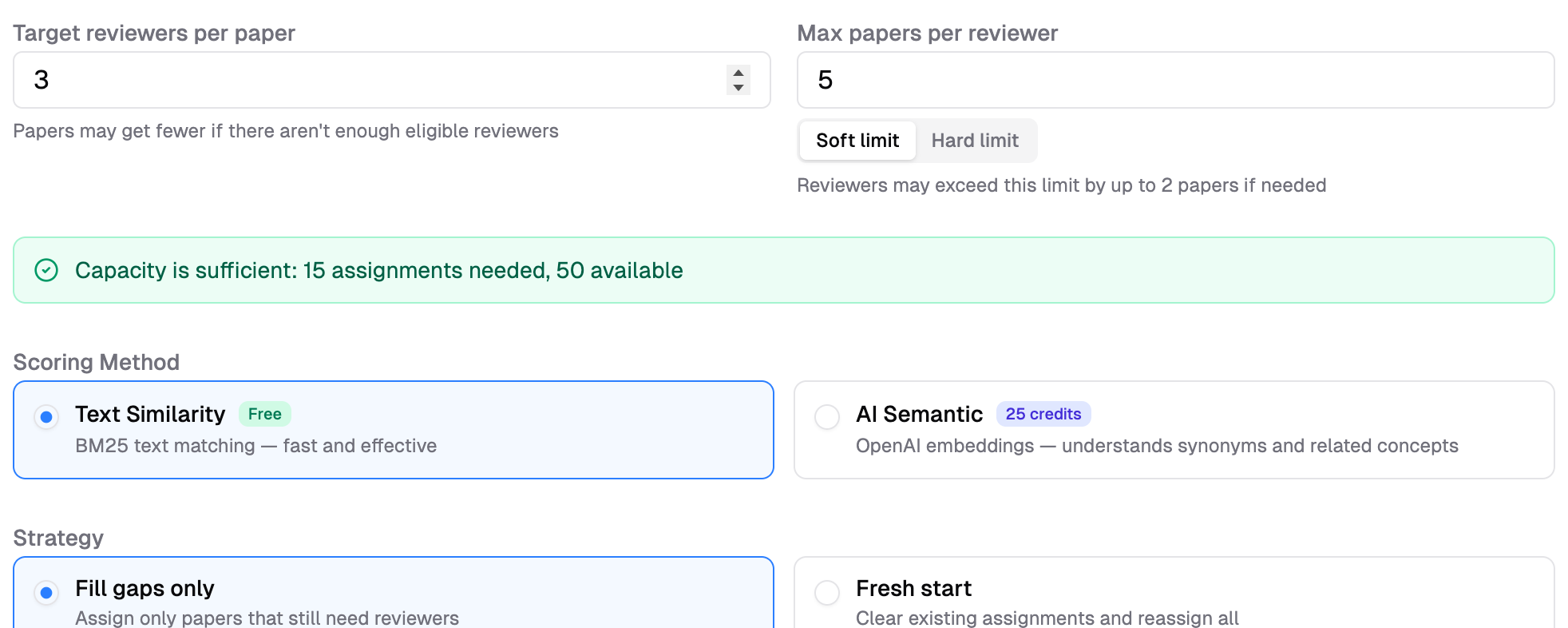The image size is (1568, 628).
Task: Switch to Soft limit mode
Action: pyautogui.click(x=857, y=141)
